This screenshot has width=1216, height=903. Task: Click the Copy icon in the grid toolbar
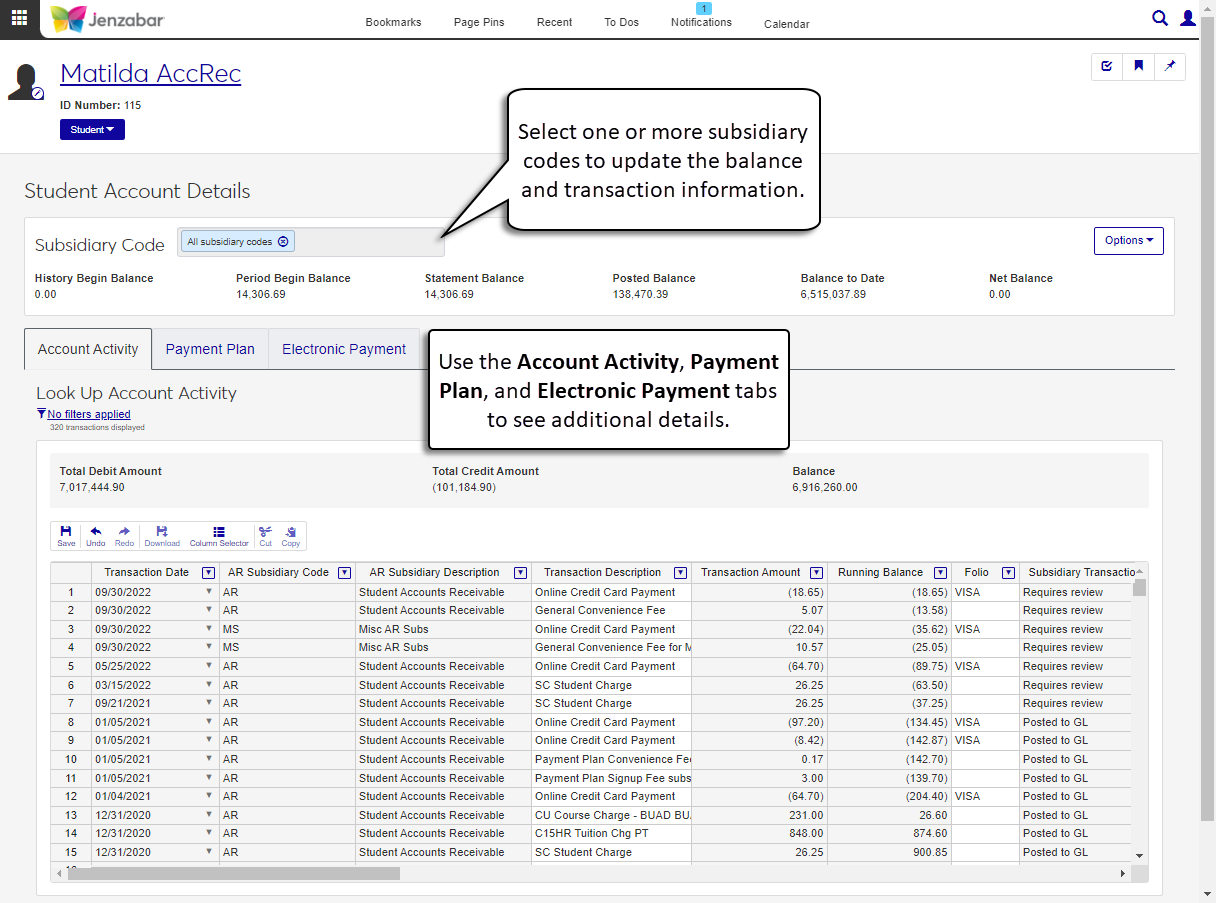[x=290, y=536]
